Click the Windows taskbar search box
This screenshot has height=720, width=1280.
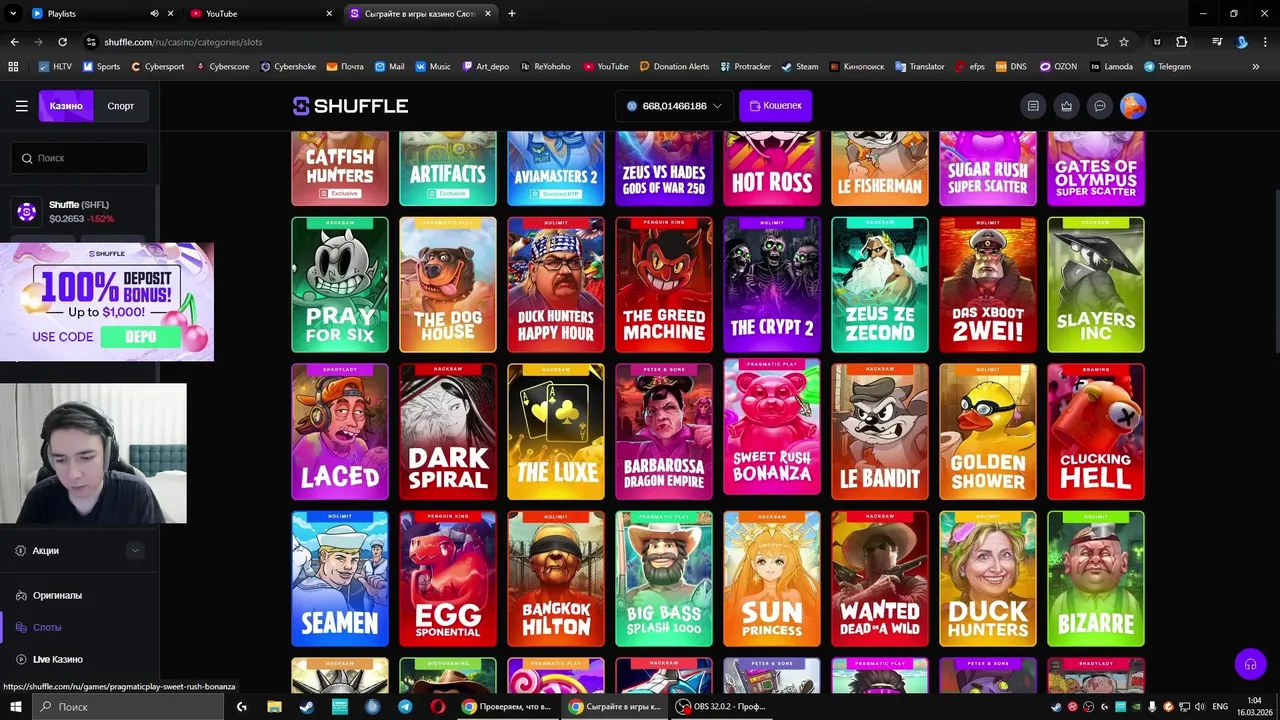point(129,706)
